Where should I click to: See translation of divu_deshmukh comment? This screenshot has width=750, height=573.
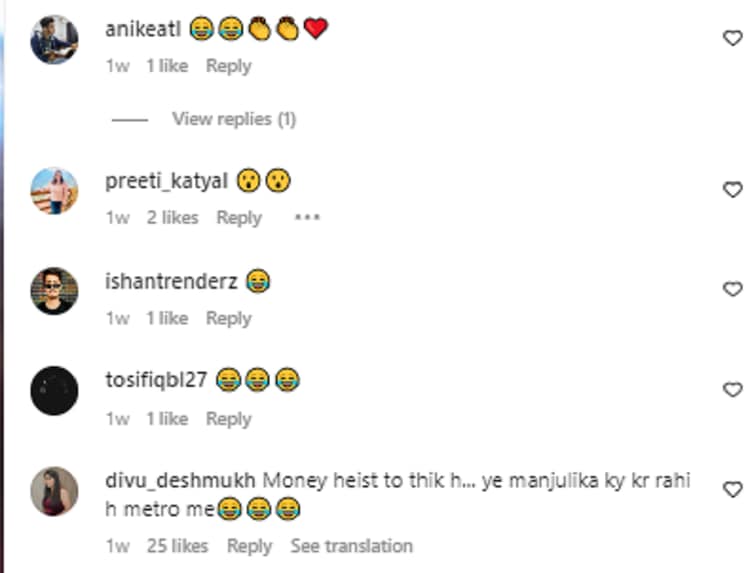coord(352,546)
